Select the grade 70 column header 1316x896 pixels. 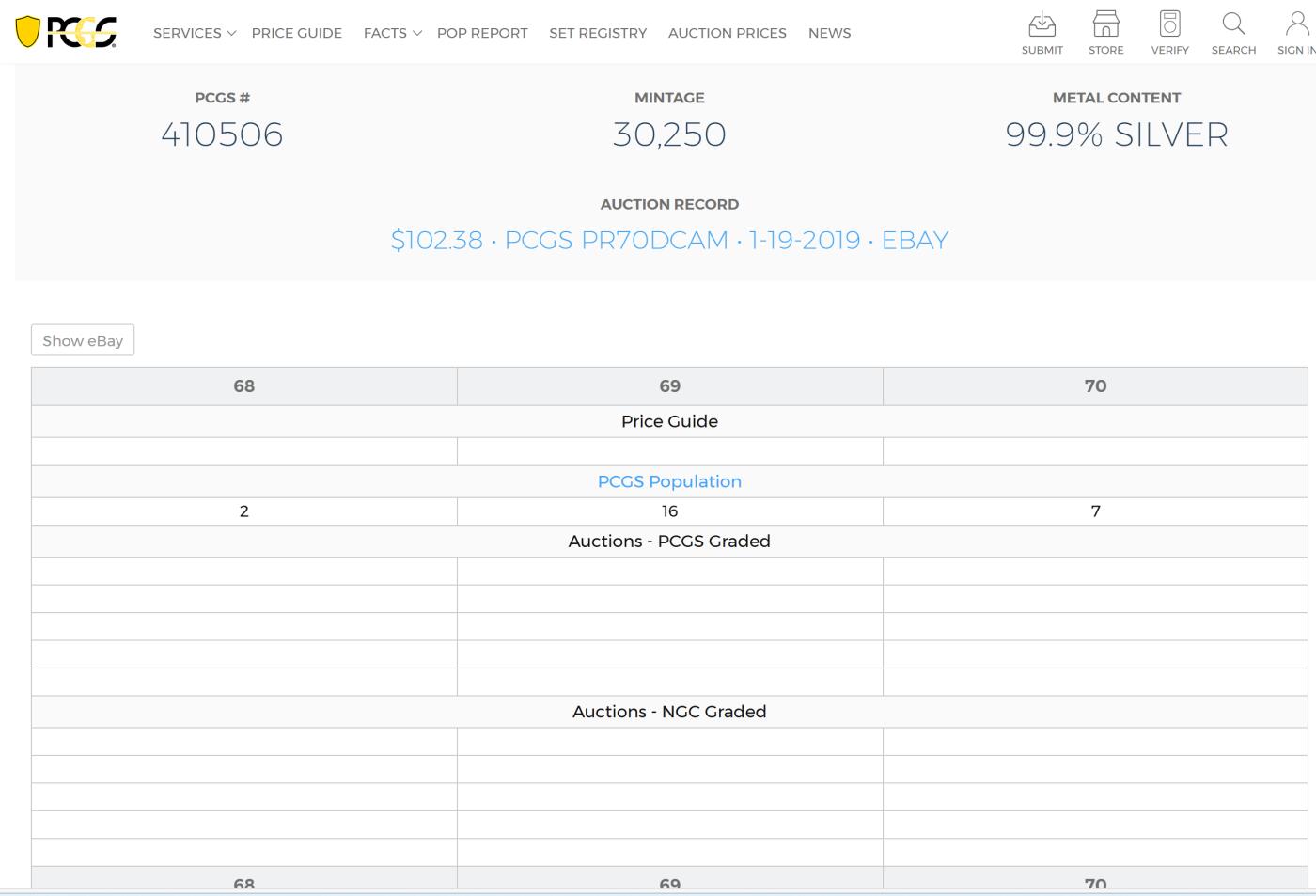[x=1095, y=386]
